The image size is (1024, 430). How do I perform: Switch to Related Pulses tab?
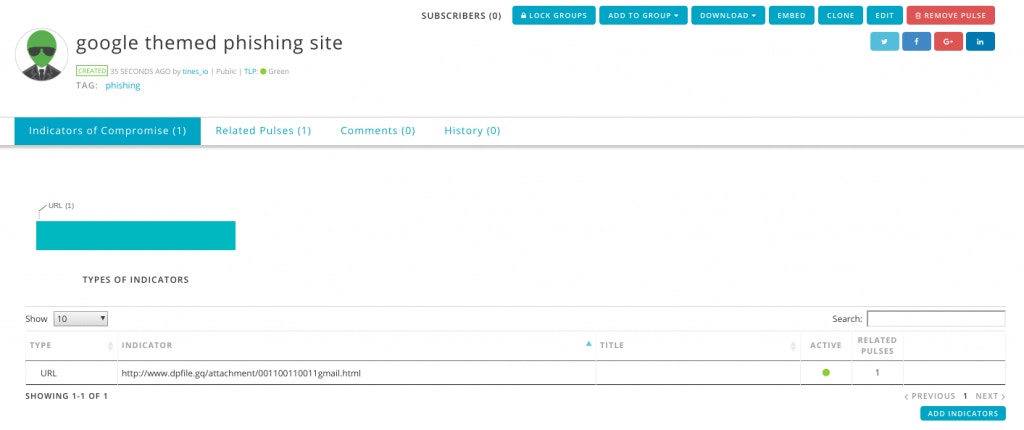point(263,131)
